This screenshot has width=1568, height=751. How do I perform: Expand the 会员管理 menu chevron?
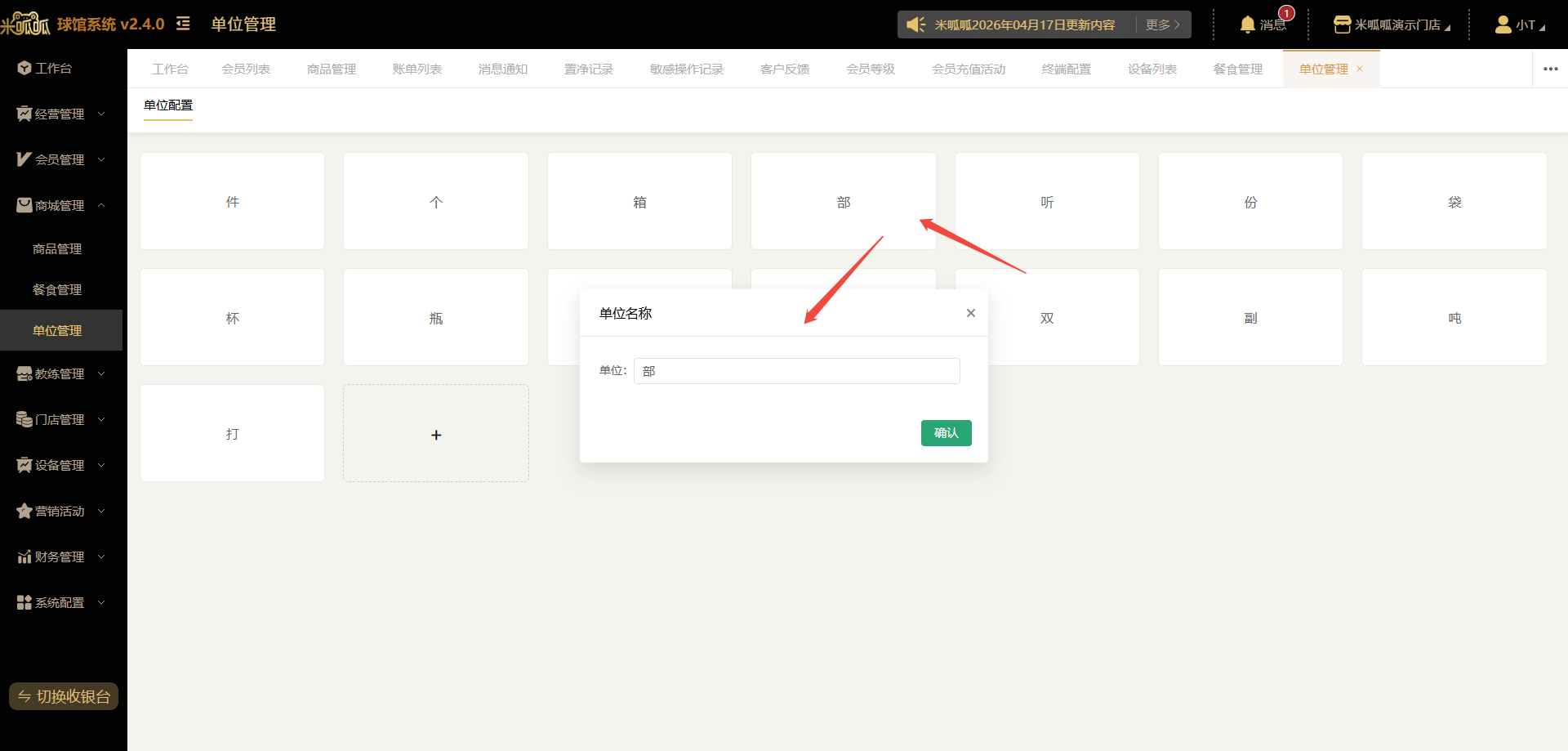pyautogui.click(x=101, y=159)
